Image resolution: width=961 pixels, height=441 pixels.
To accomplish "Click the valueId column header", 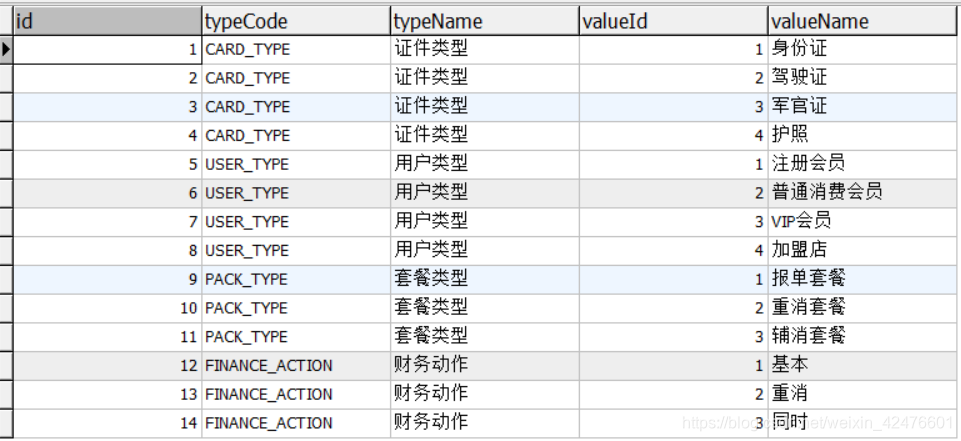I will point(674,21).
